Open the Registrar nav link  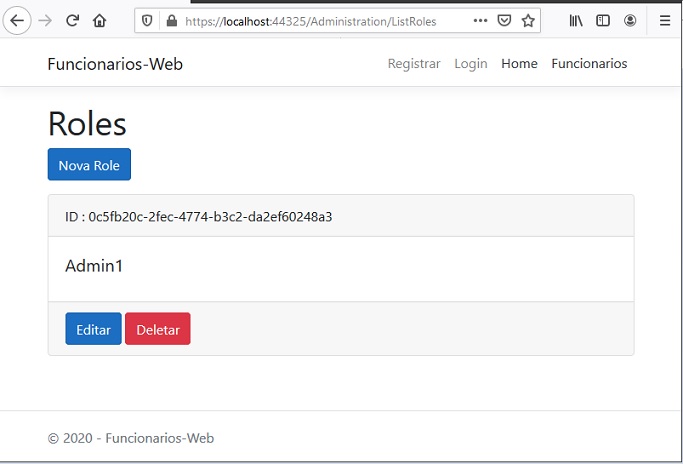pyautogui.click(x=414, y=64)
